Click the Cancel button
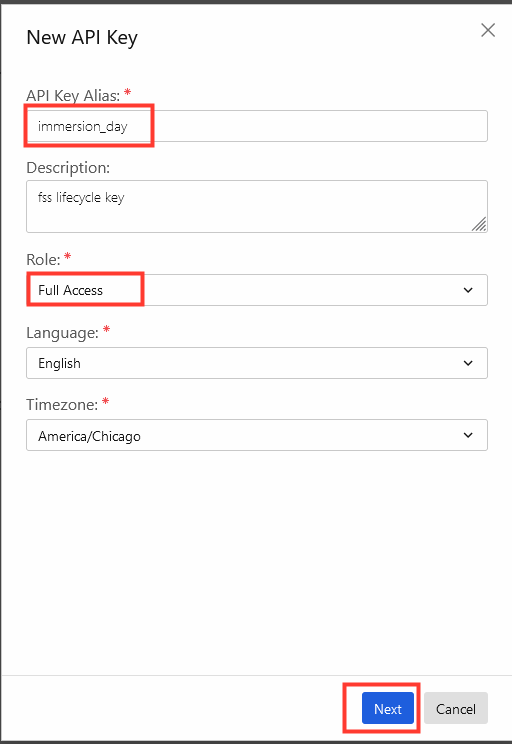Screen dimensions: 512x744 click(456, 708)
